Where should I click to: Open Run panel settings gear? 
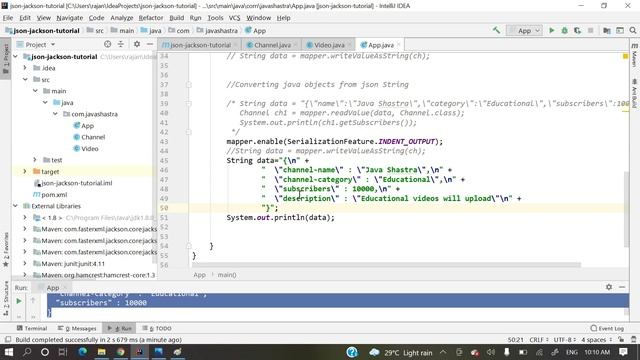point(609,287)
